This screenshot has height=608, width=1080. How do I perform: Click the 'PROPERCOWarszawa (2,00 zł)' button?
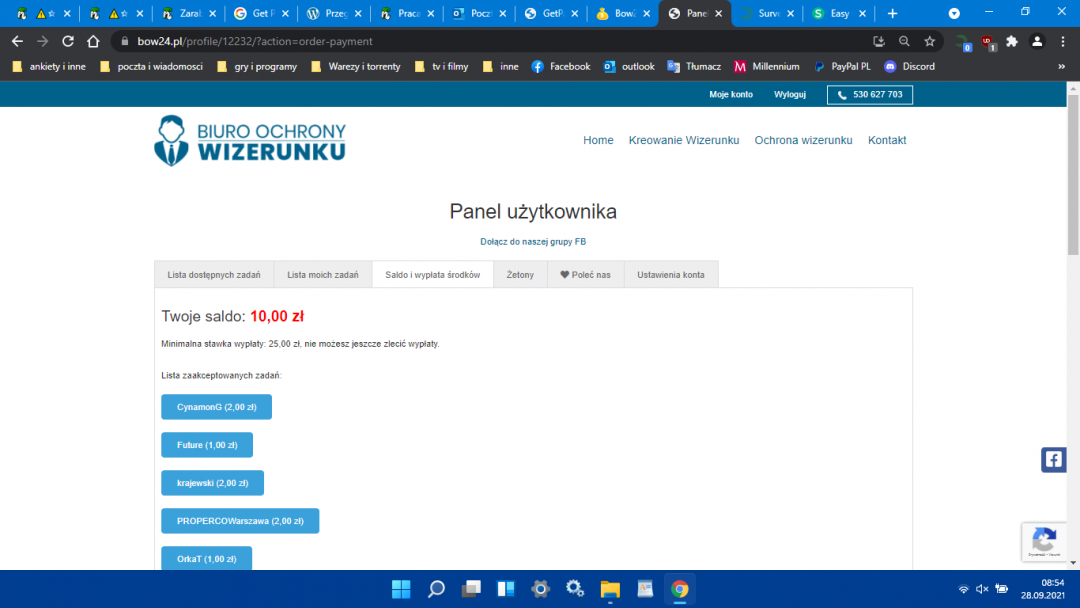pyautogui.click(x=240, y=521)
